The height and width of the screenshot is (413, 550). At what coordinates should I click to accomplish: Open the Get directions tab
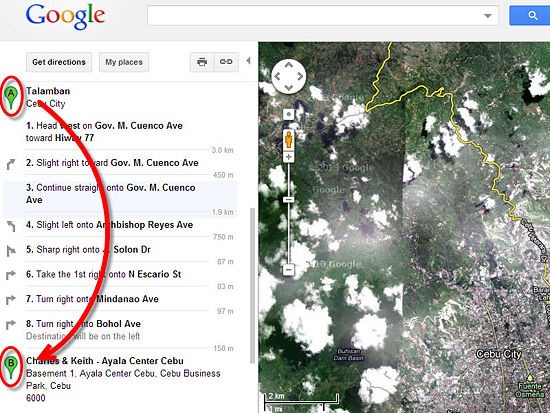tap(59, 62)
